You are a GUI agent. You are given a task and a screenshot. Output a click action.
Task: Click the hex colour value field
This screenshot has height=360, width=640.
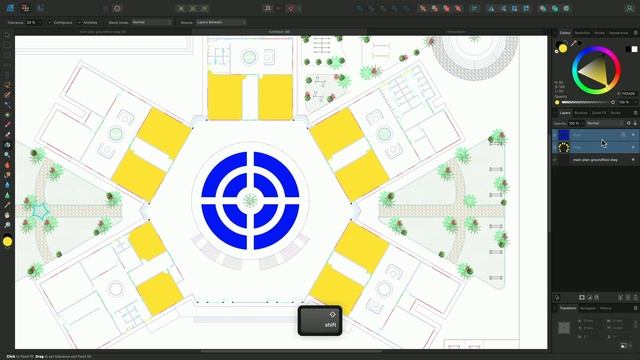(x=629, y=93)
